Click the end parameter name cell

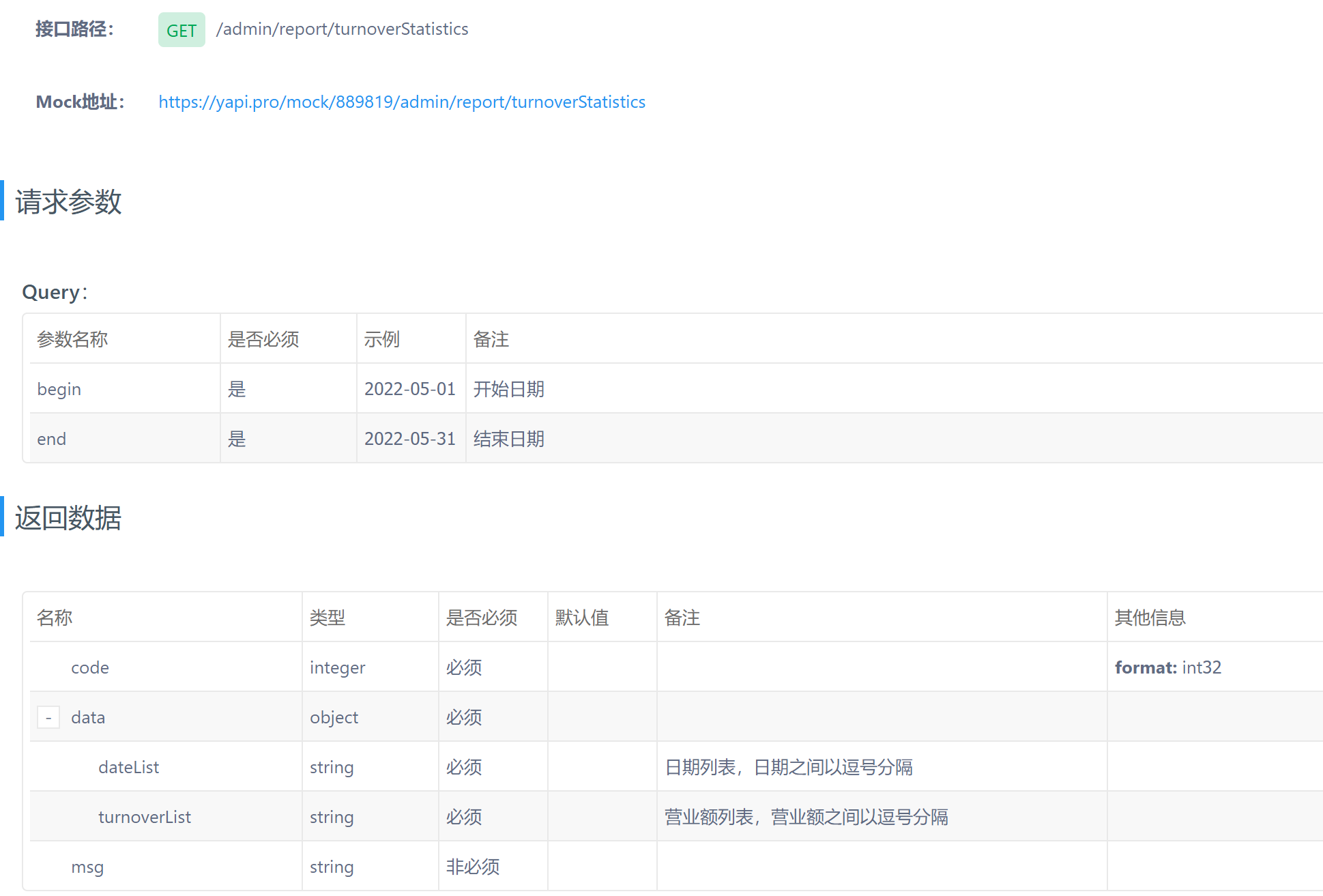point(51,439)
